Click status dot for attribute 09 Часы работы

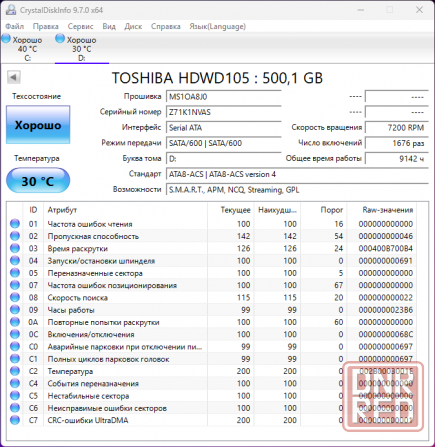pos(15,310)
